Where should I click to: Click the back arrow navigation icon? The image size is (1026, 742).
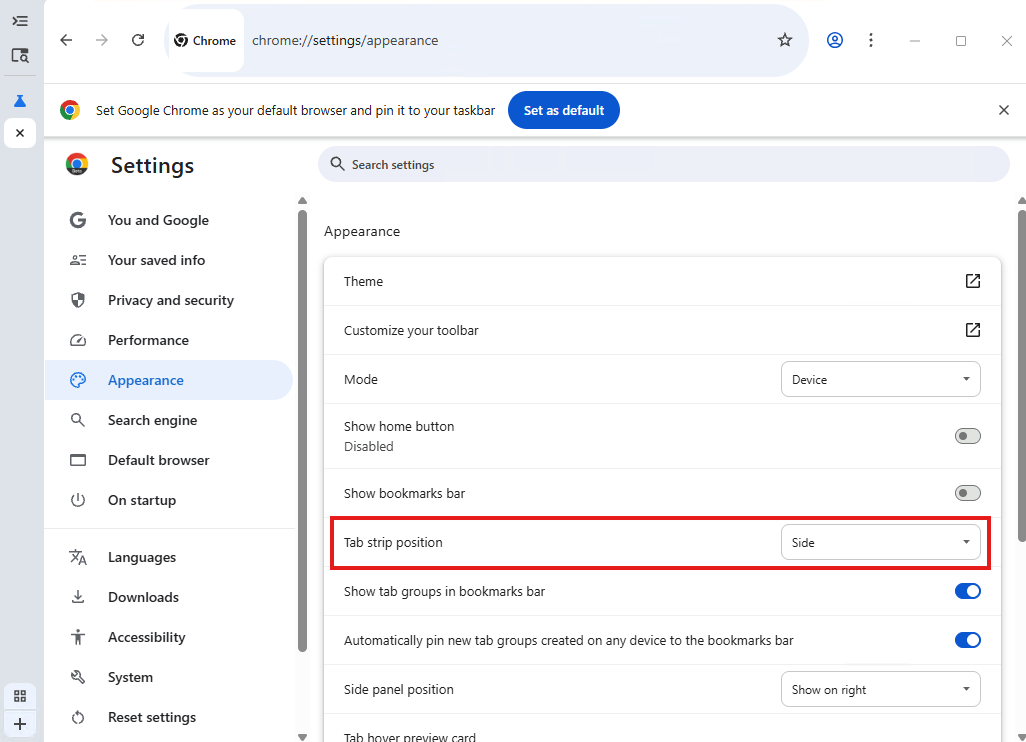click(x=66, y=40)
